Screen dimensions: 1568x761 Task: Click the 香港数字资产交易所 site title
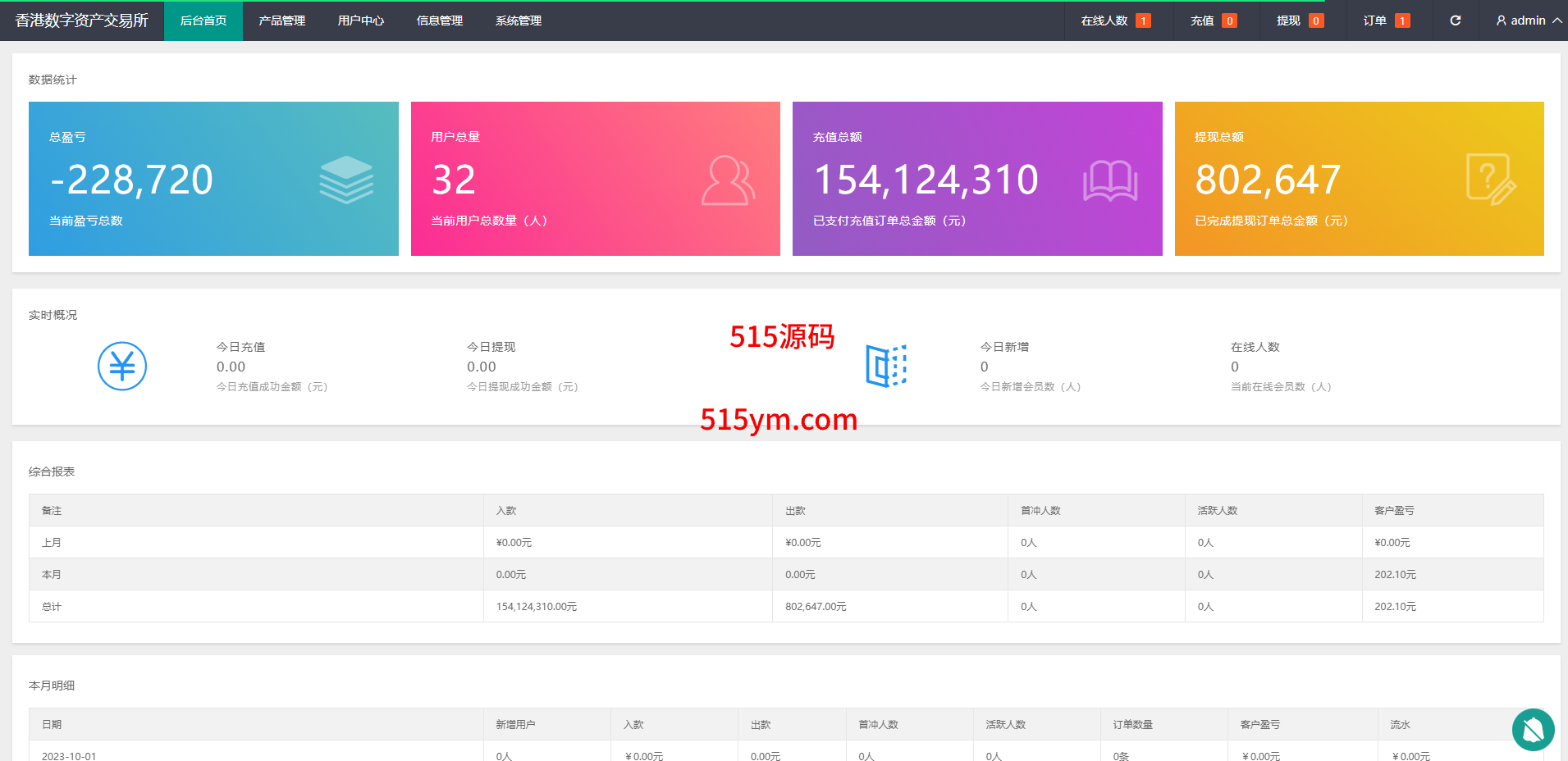(81, 21)
